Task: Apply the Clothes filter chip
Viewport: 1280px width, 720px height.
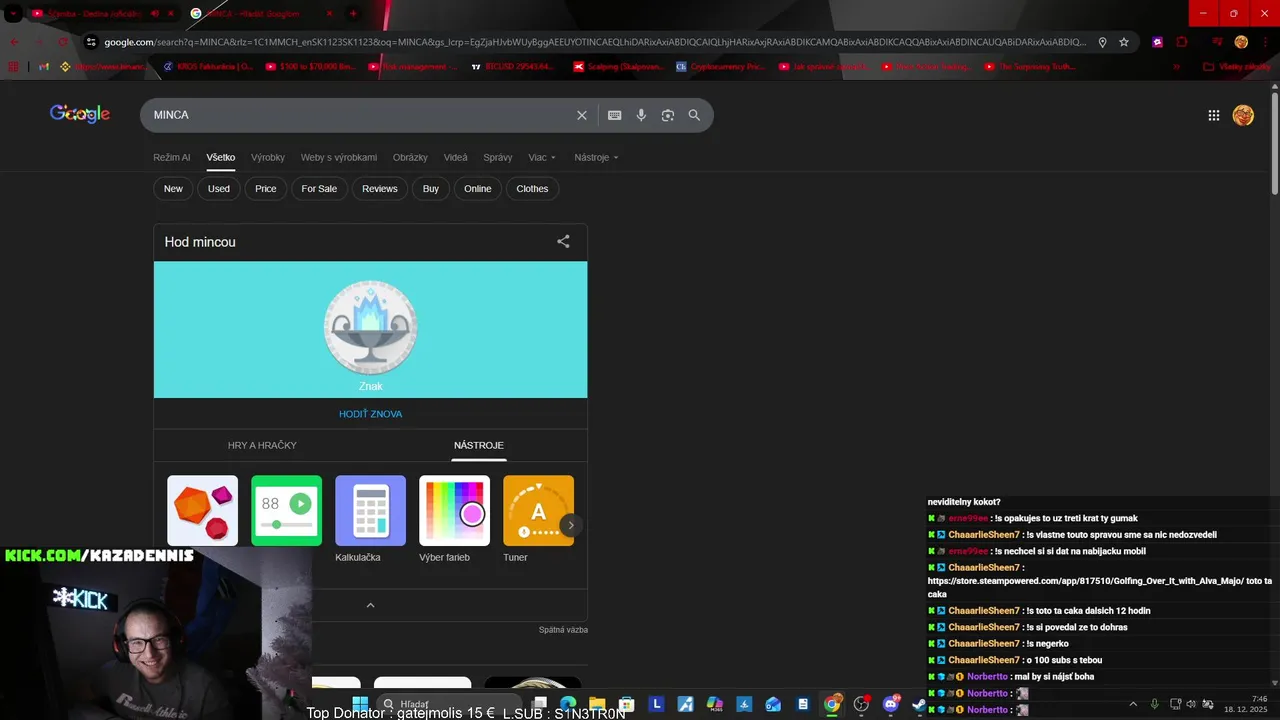Action: [x=532, y=188]
